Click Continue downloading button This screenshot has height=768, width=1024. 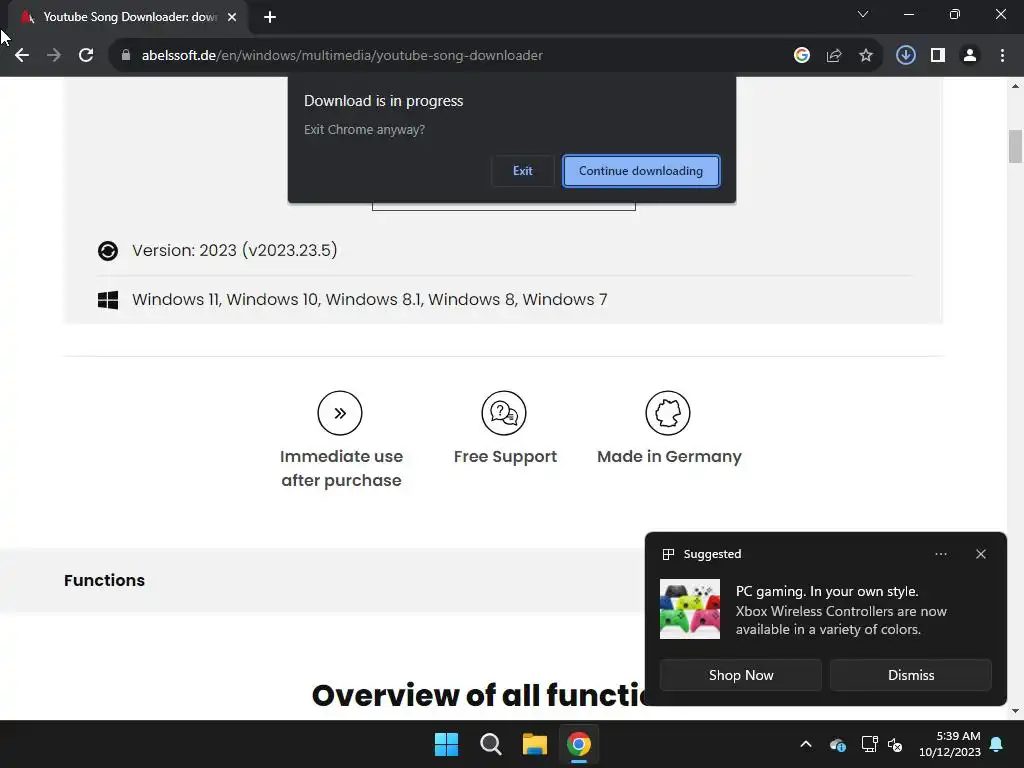[641, 171]
